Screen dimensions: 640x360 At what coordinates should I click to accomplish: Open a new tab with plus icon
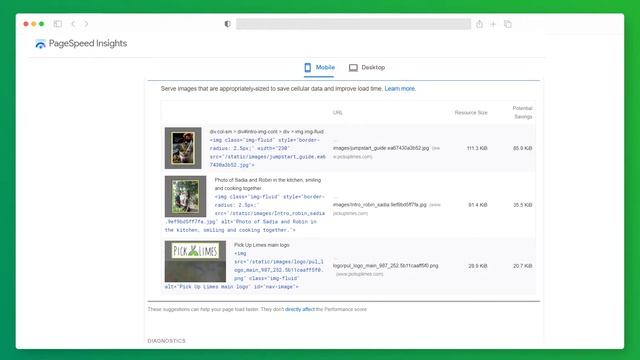tap(493, 24)
